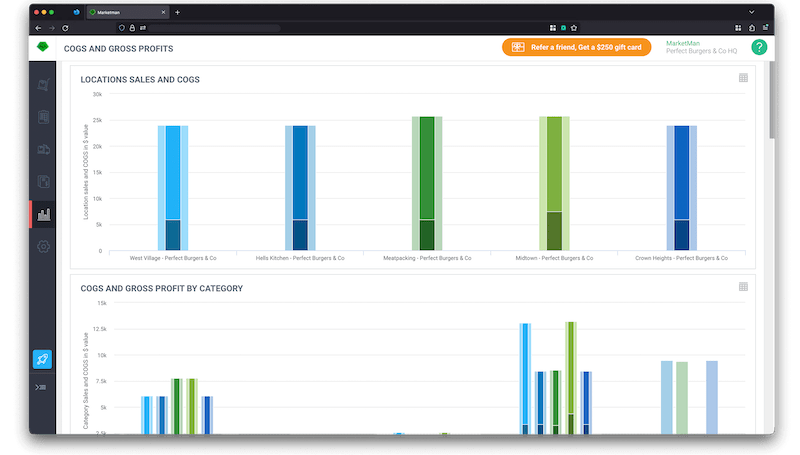Expand the collapsed sidebar menu arrow
The width and height of the screenshot is (800, 455).
click(41, 388)
